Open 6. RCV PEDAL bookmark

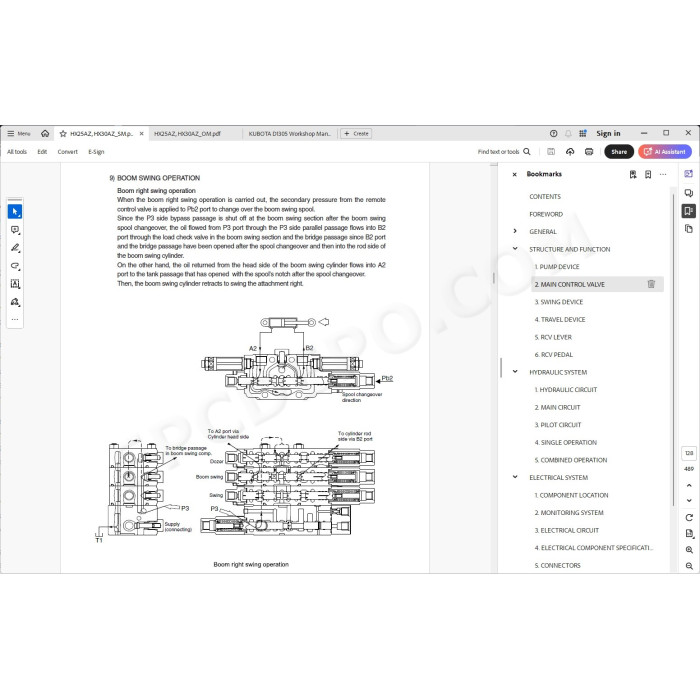554,354
